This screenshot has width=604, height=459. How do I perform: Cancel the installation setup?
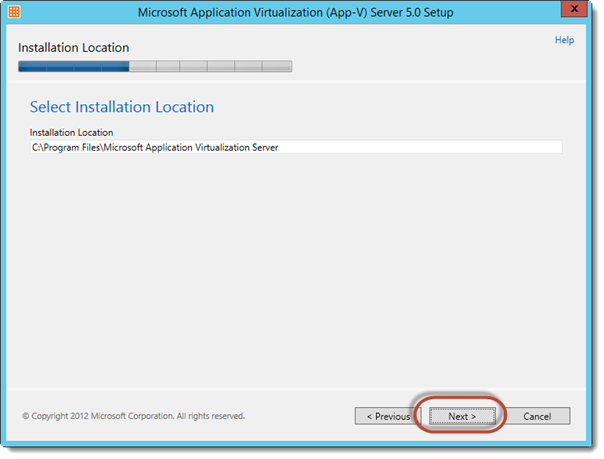pos(537,416)
